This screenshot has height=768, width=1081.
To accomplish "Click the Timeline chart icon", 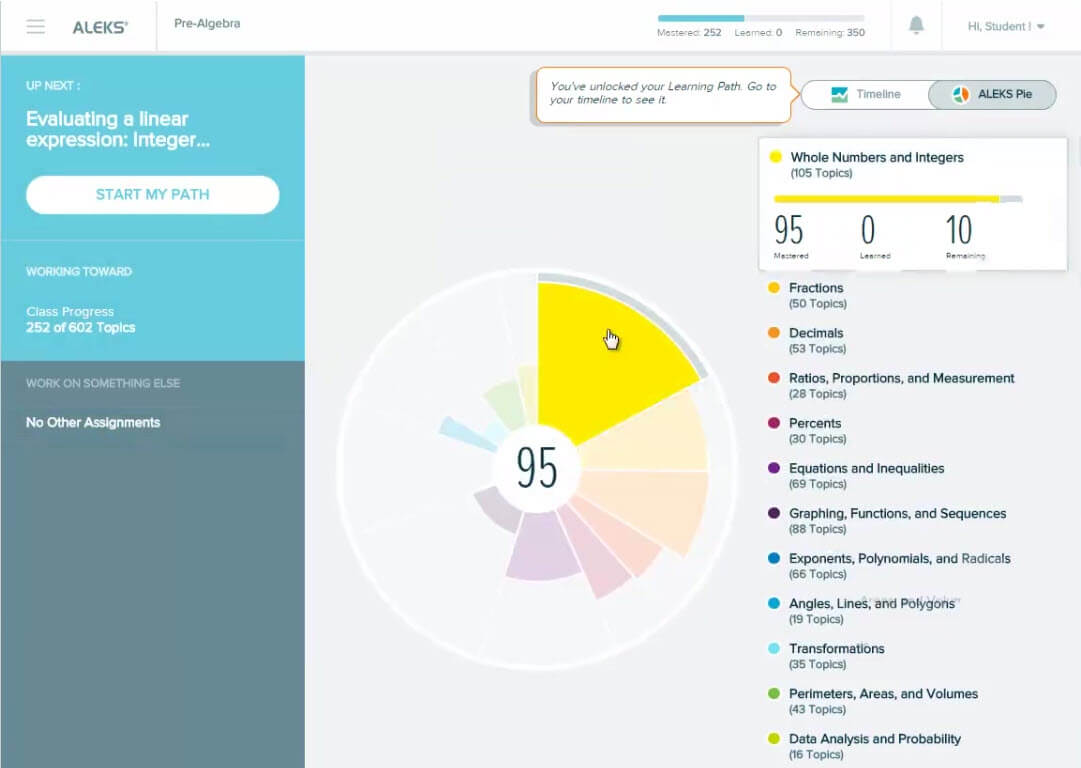I will 839,94.
